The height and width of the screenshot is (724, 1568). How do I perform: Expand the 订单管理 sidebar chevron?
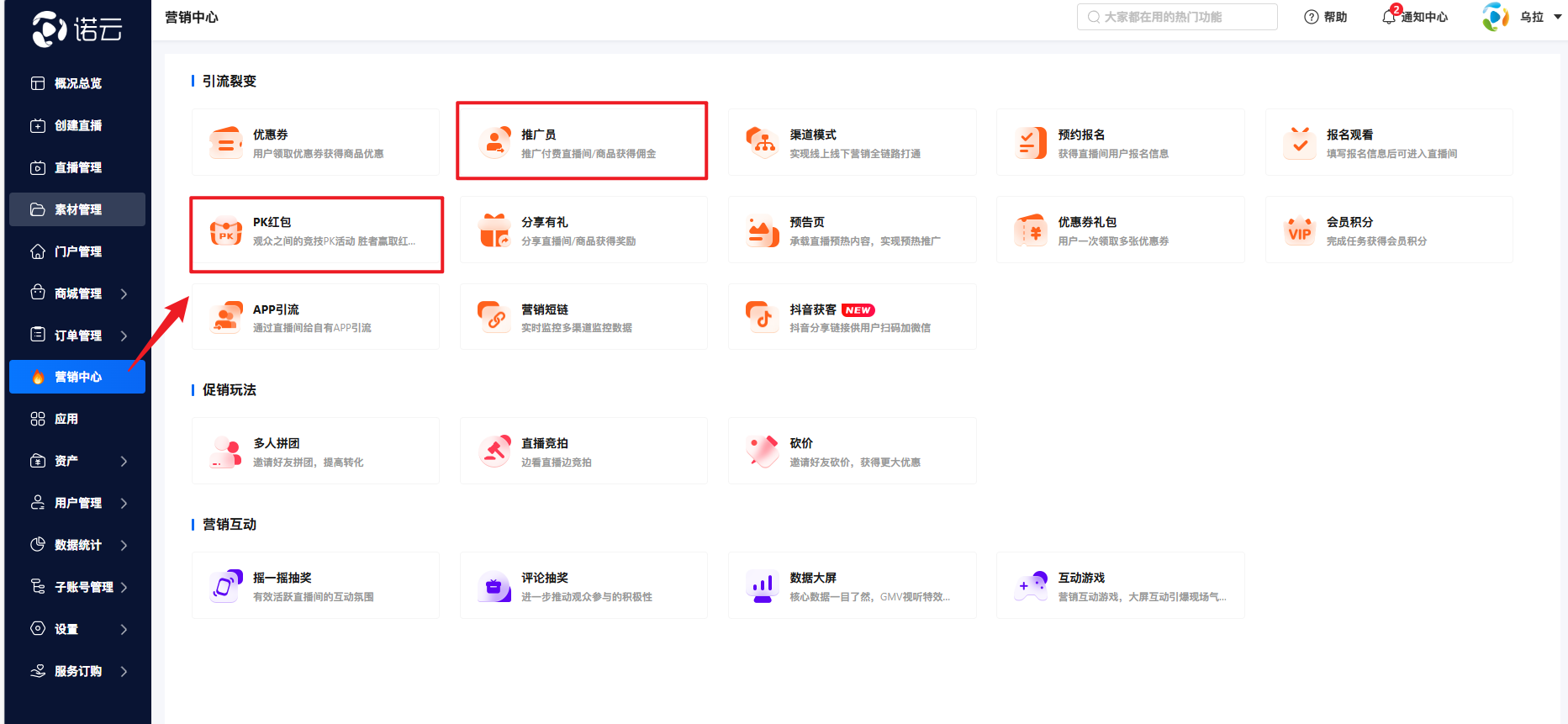click(124, 336)
